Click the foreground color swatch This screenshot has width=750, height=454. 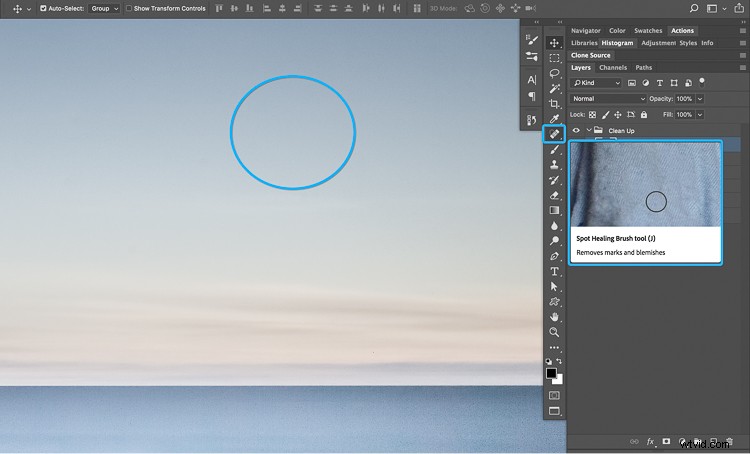551,373
